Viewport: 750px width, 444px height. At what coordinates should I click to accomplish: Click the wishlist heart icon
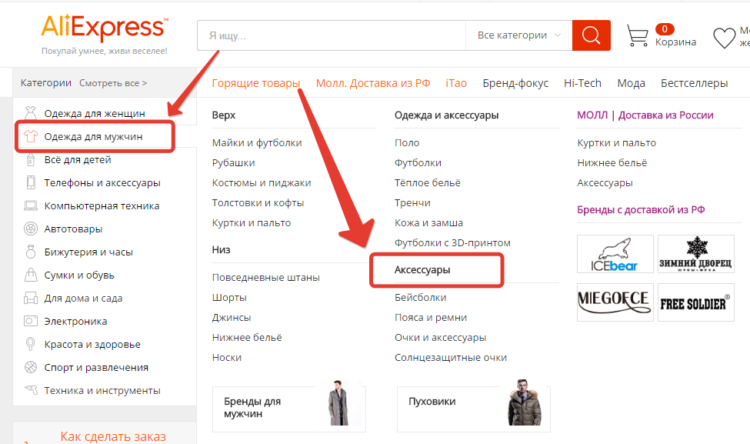724,38
